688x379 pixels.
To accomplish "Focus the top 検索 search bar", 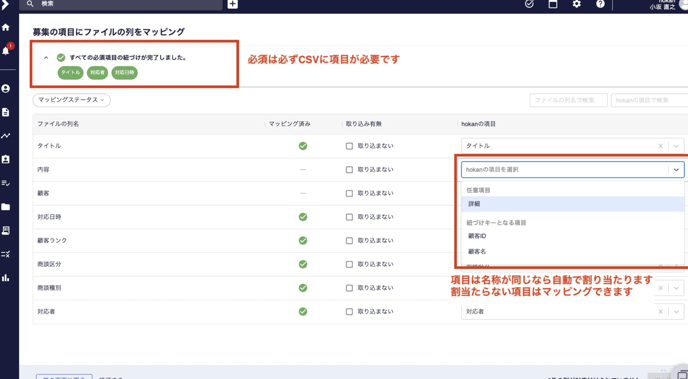I will (122, 4).
